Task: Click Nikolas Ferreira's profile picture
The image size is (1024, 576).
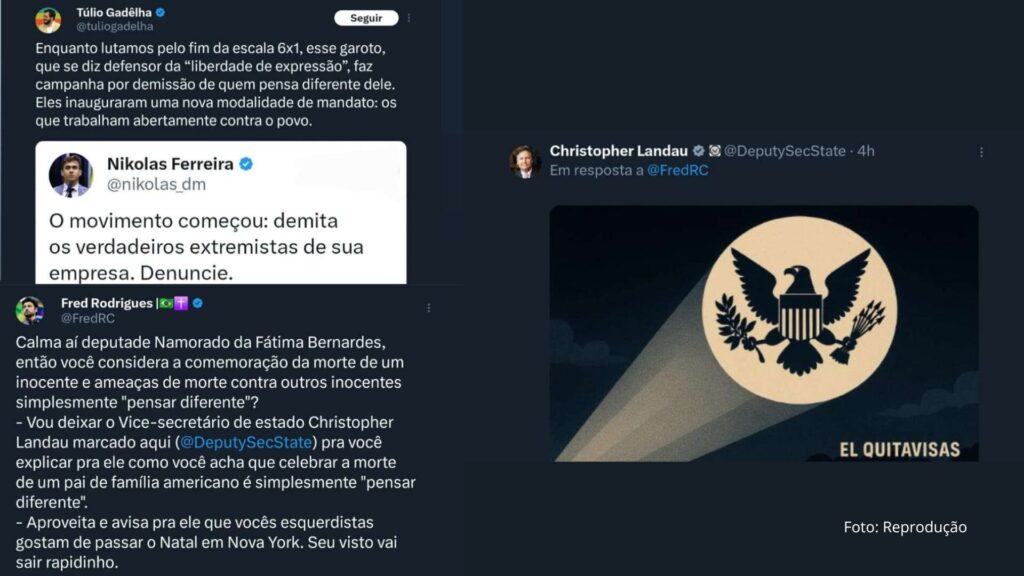Action: tap(71, 175)
